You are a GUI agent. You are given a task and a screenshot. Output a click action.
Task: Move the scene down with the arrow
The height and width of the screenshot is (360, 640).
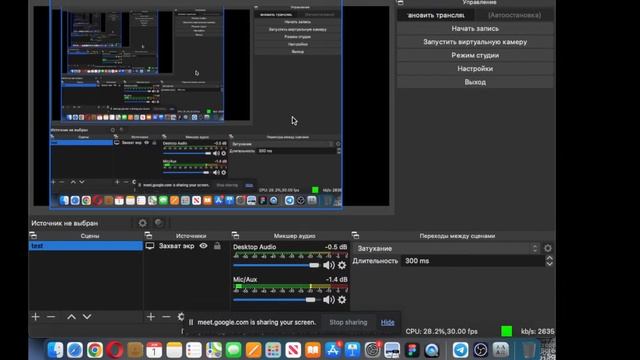pyautogui.click(x=87, y=317)
